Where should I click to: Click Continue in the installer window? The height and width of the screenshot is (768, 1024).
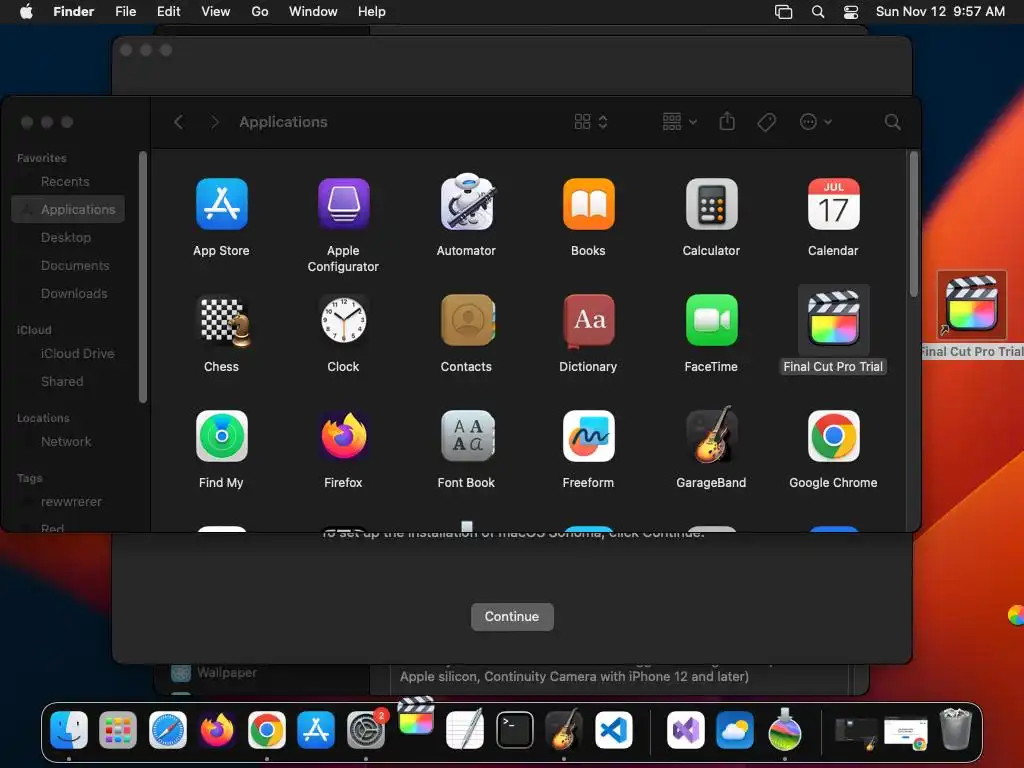tap(512, 616)
